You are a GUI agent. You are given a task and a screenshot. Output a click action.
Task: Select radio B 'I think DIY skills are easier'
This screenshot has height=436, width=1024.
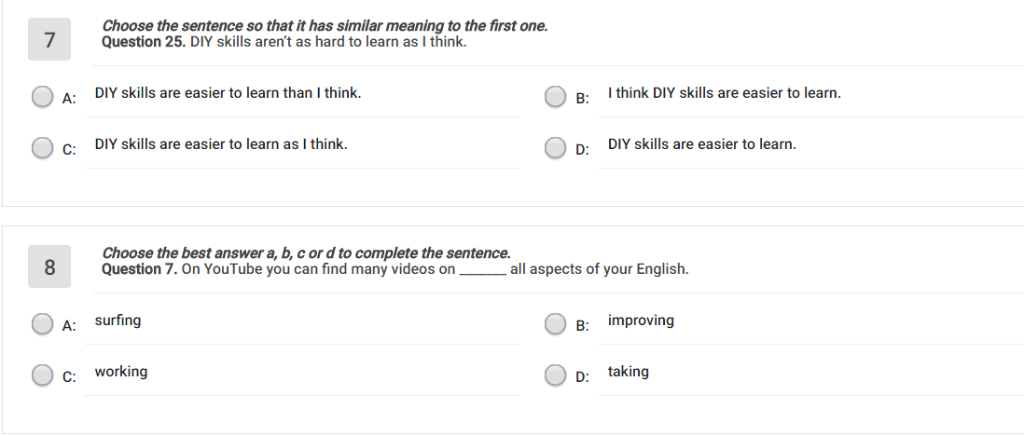click(556, 96)
